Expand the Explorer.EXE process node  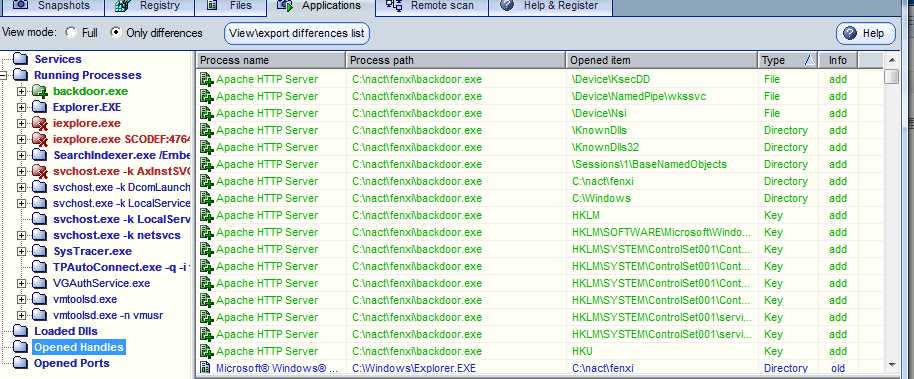click(22, 107)
